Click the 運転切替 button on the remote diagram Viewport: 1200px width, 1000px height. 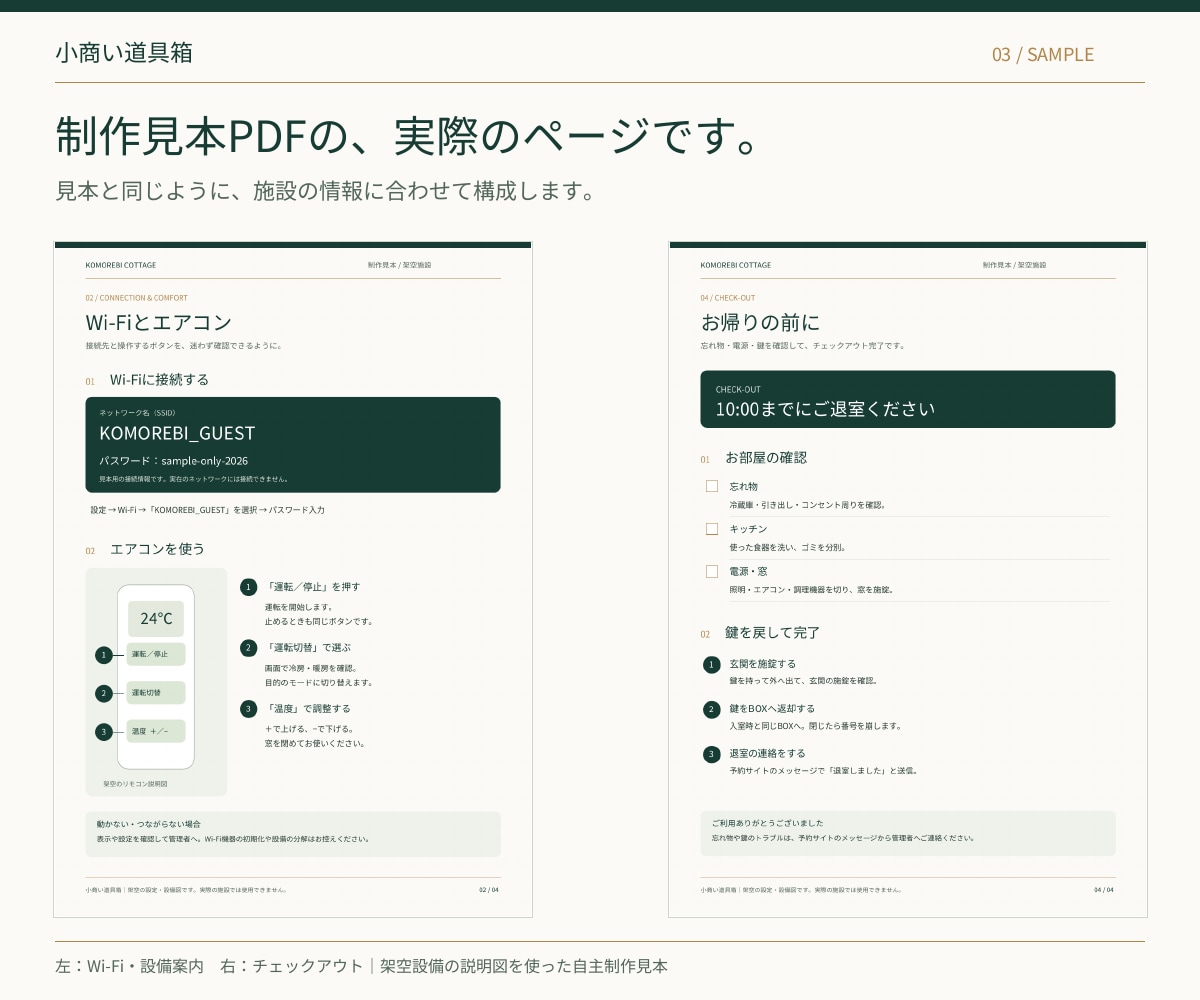pos(156,693)
